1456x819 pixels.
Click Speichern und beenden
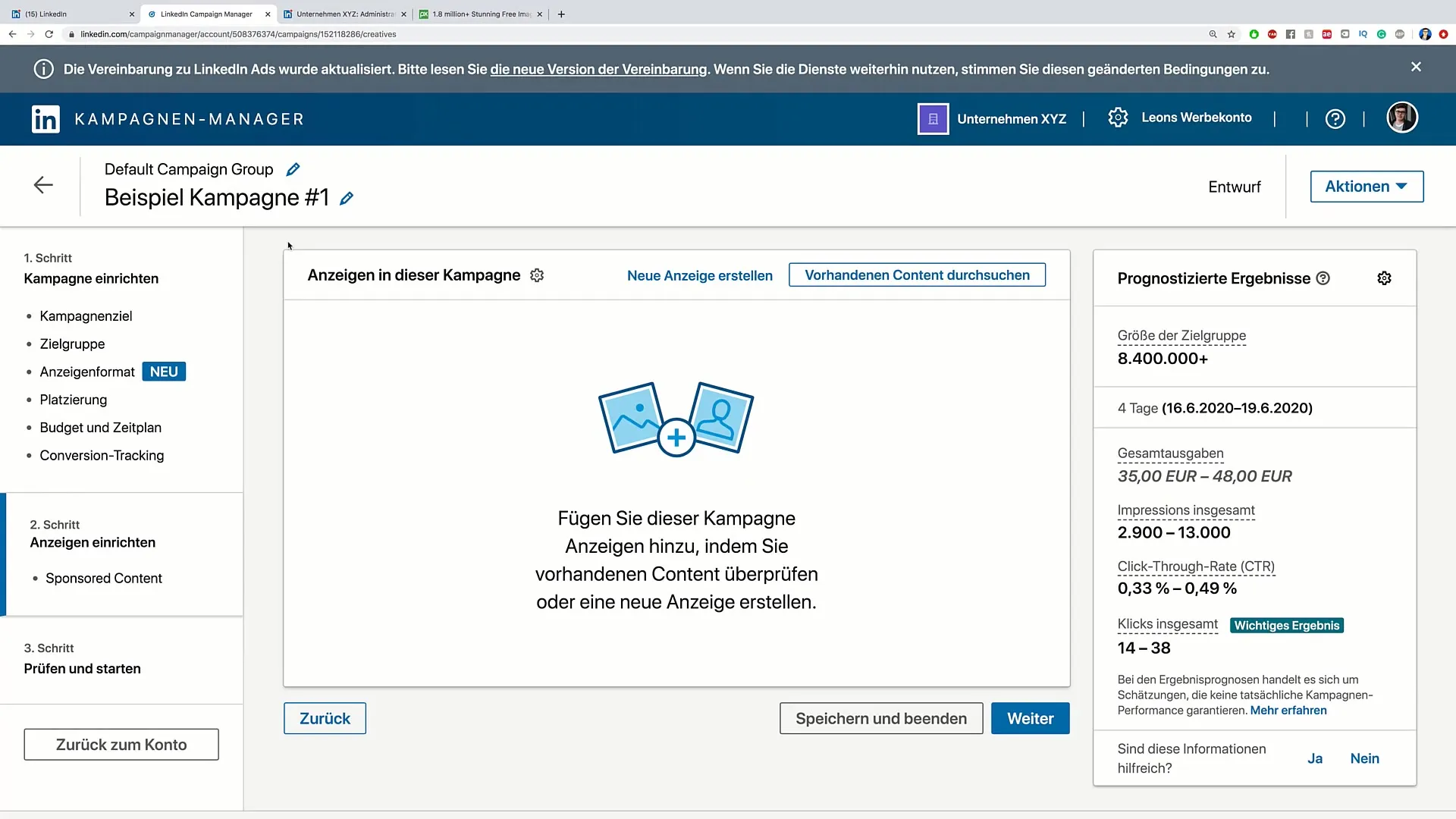(881, 718)
